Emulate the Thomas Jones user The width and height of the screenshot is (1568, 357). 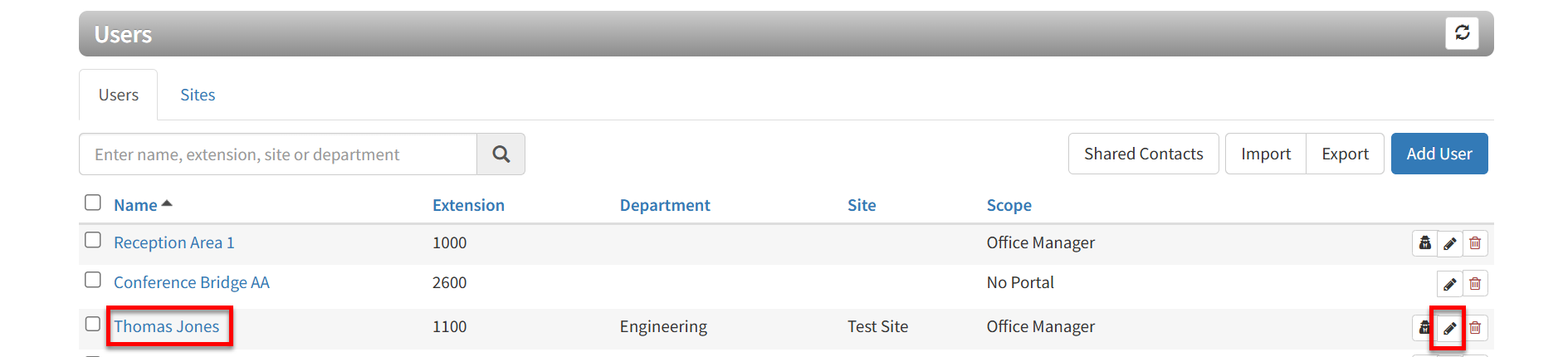(x=1423, y=328)
